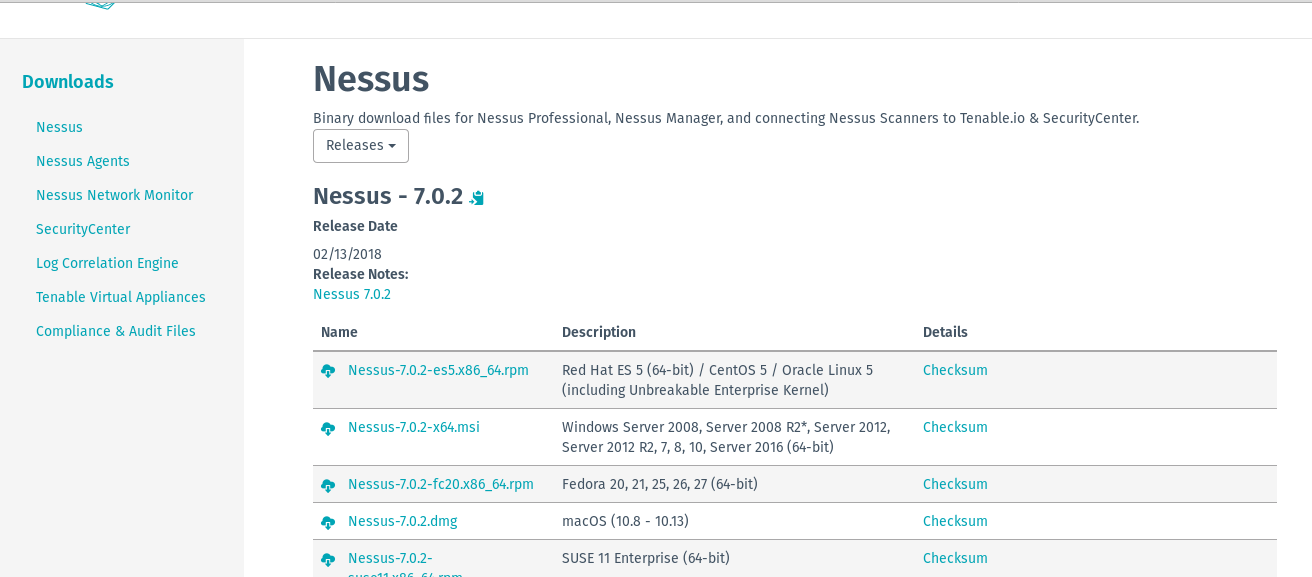Viewport: 1312px width, 577px height.
Task: Click download cloud icon for Nessus-7.0.2-fc20.x86_64.rpm
Action: pyautogui.click(x=328, y=485)
